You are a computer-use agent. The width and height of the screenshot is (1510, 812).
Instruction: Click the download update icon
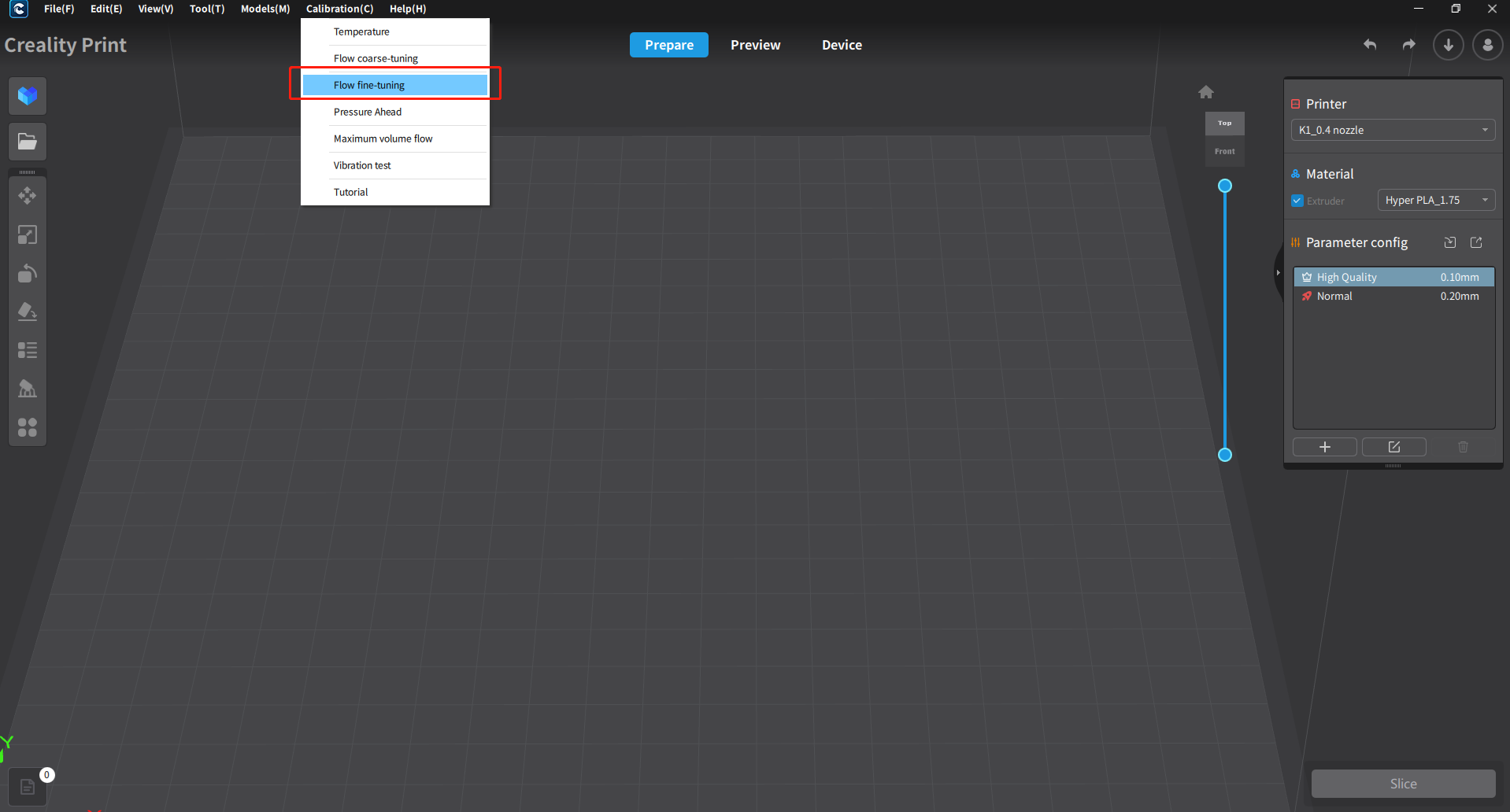coord(1449,45)
